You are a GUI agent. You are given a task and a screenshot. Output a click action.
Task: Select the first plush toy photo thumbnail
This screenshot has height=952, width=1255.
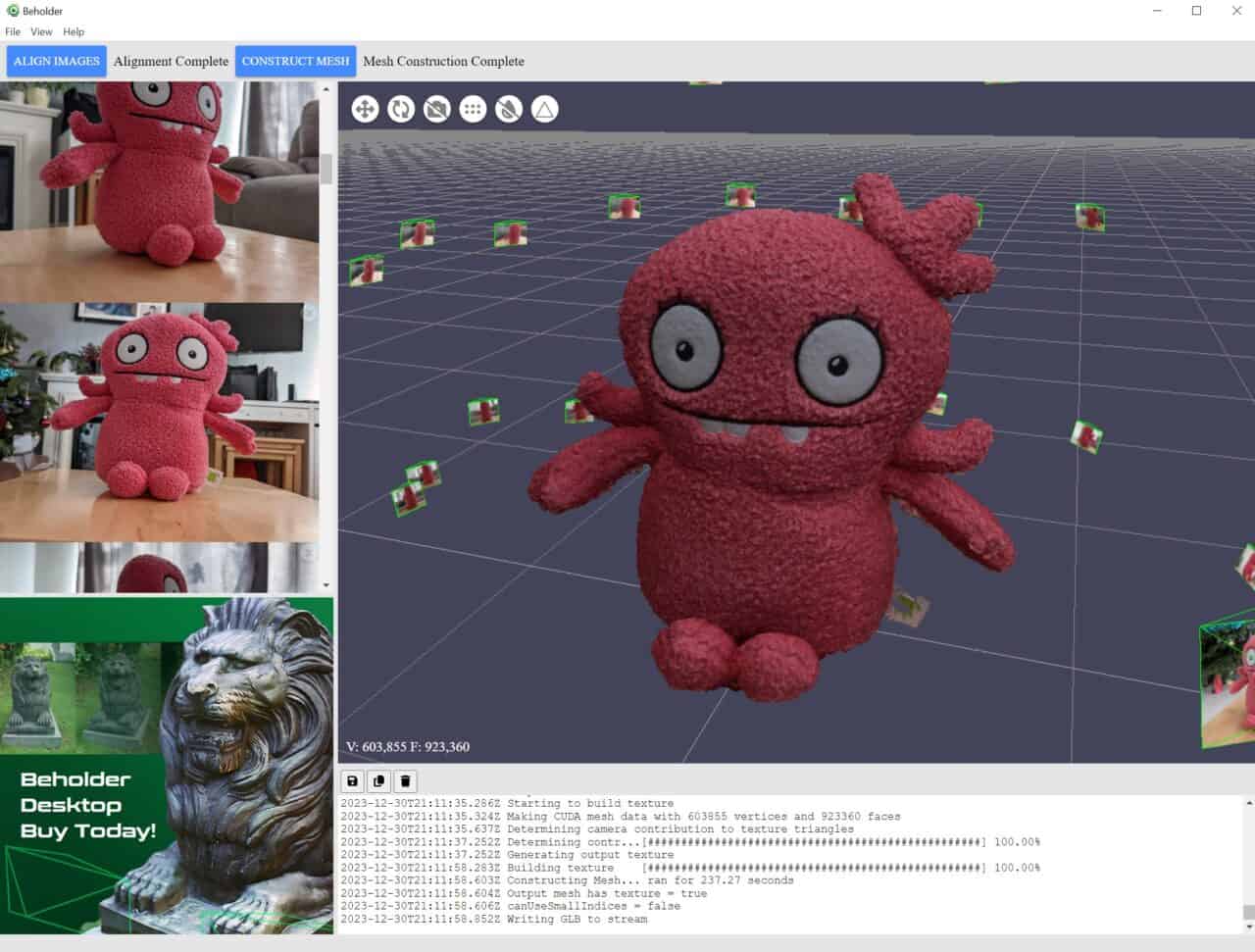[x=159, y=191]
